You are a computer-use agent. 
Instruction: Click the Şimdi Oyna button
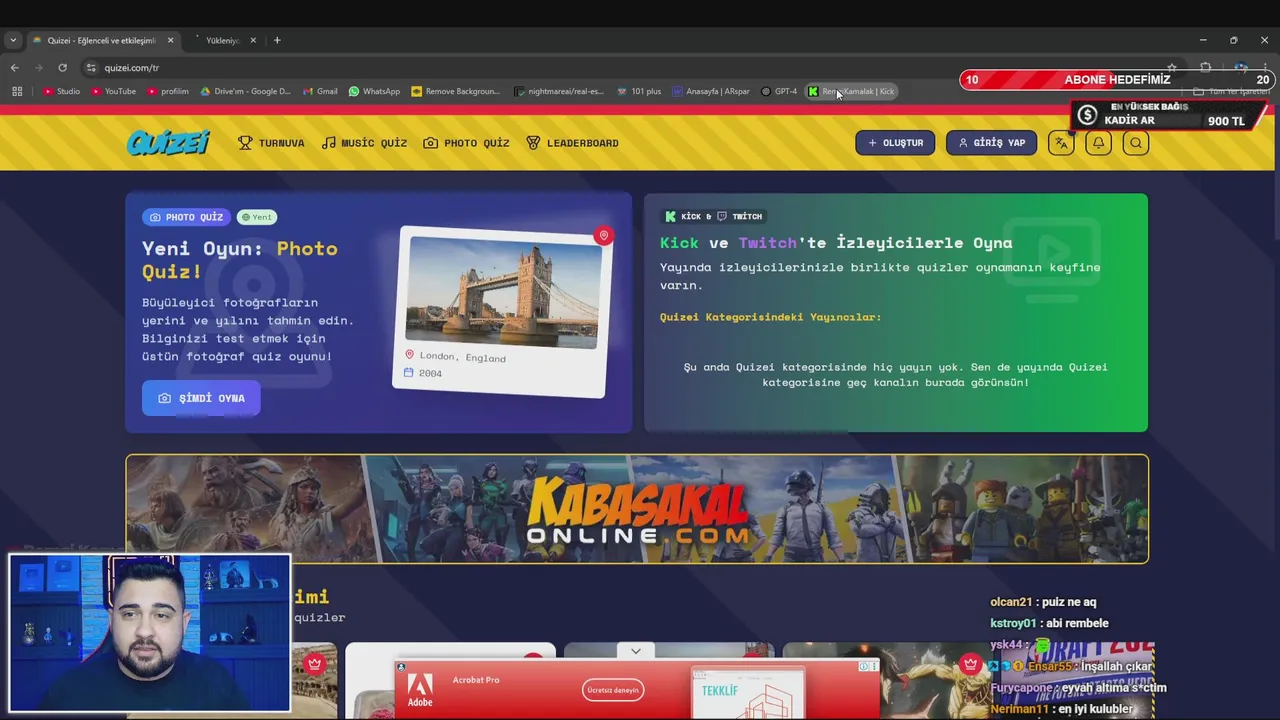click(x=201, y=398)
